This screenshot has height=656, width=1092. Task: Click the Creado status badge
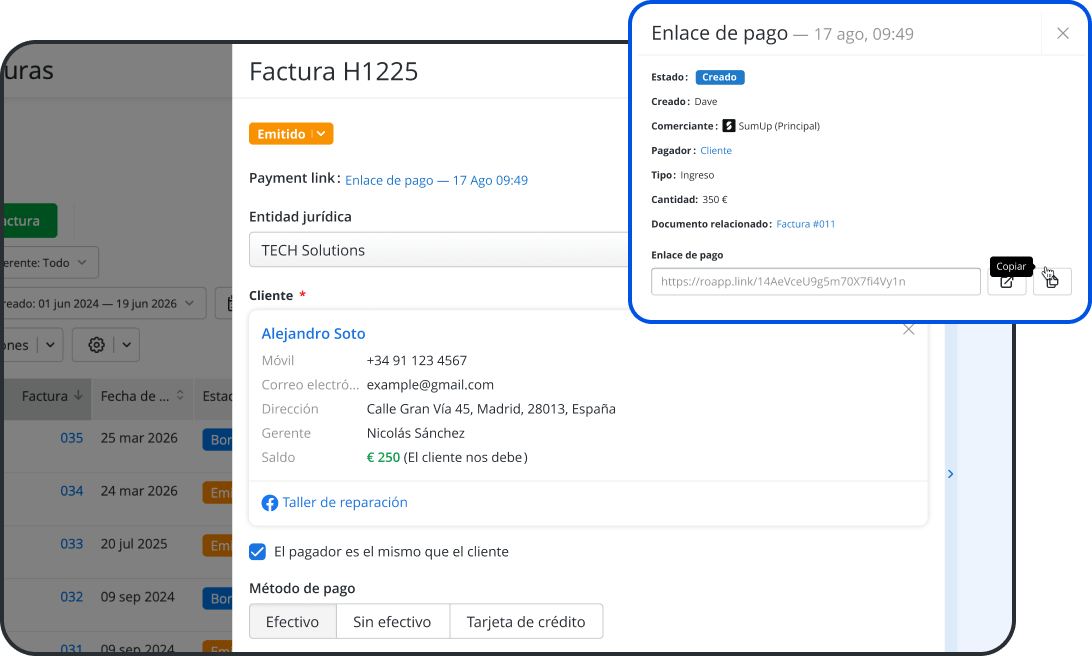(719, 77)
